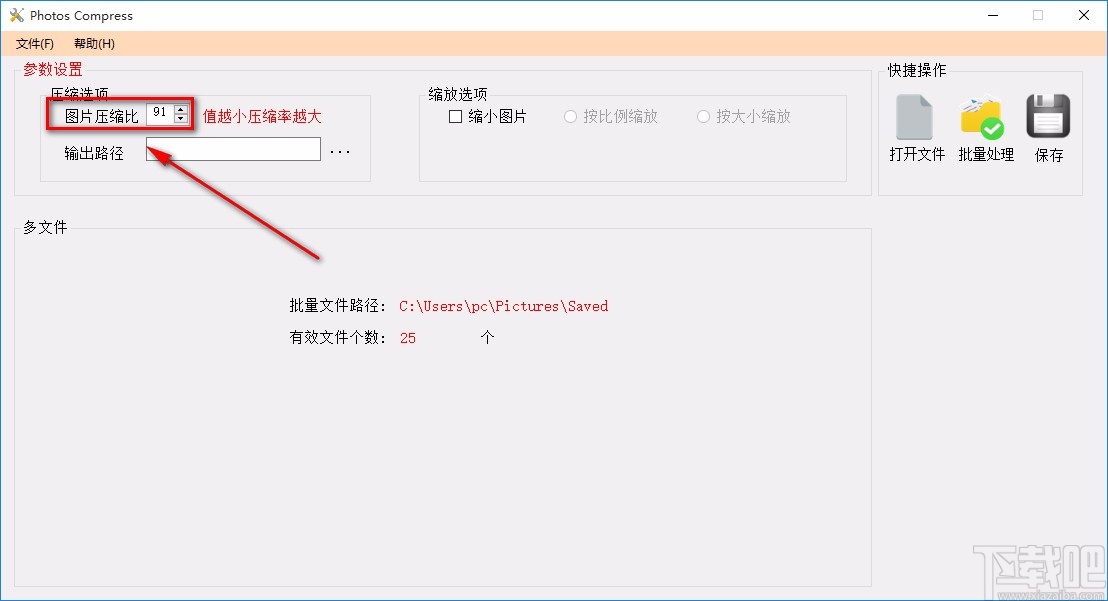Click the red hint 值越小压缩率越大
Screen dimensions: 1108x601
[x=262, y=116]
